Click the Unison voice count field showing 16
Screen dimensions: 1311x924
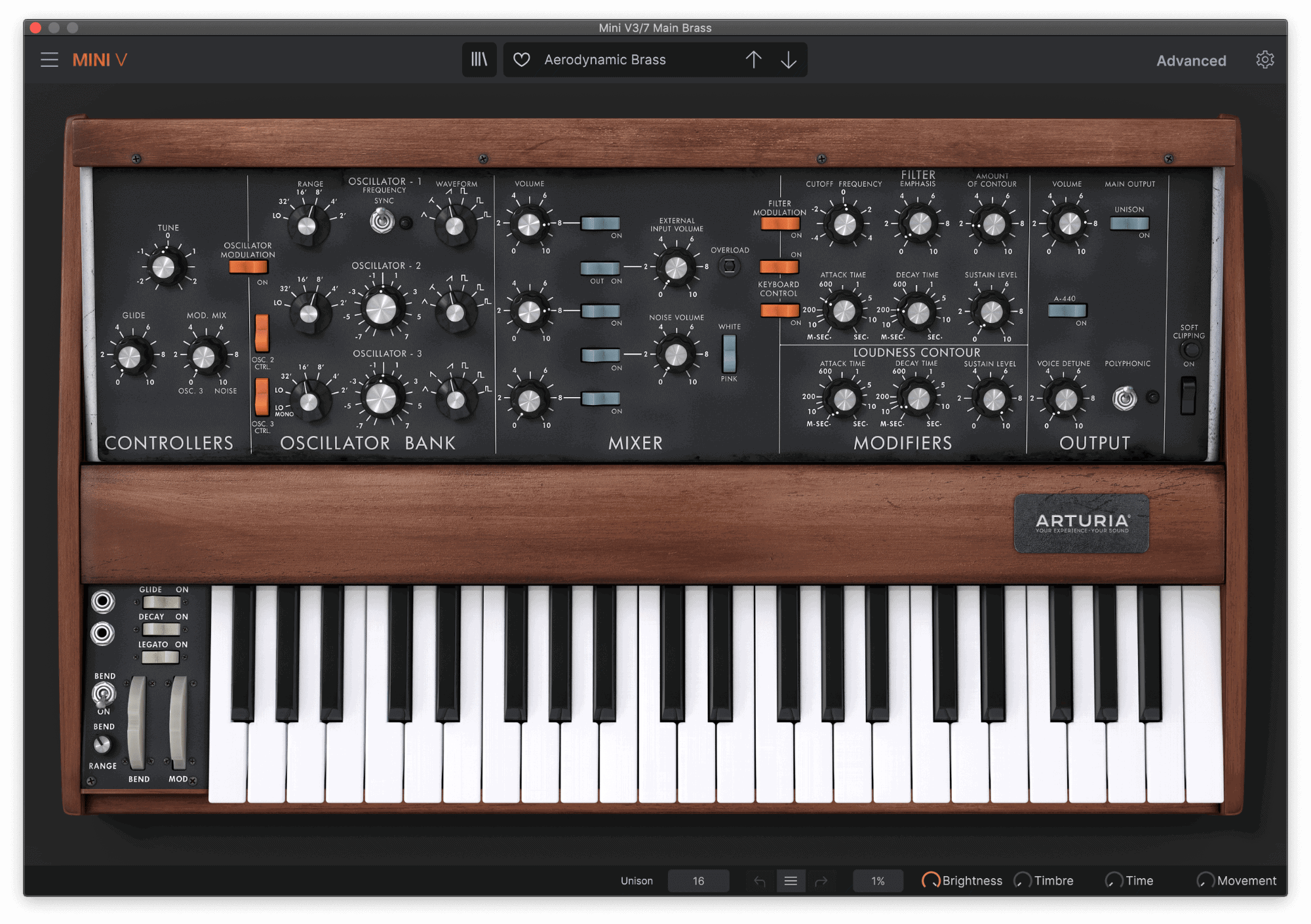point(698,881)
